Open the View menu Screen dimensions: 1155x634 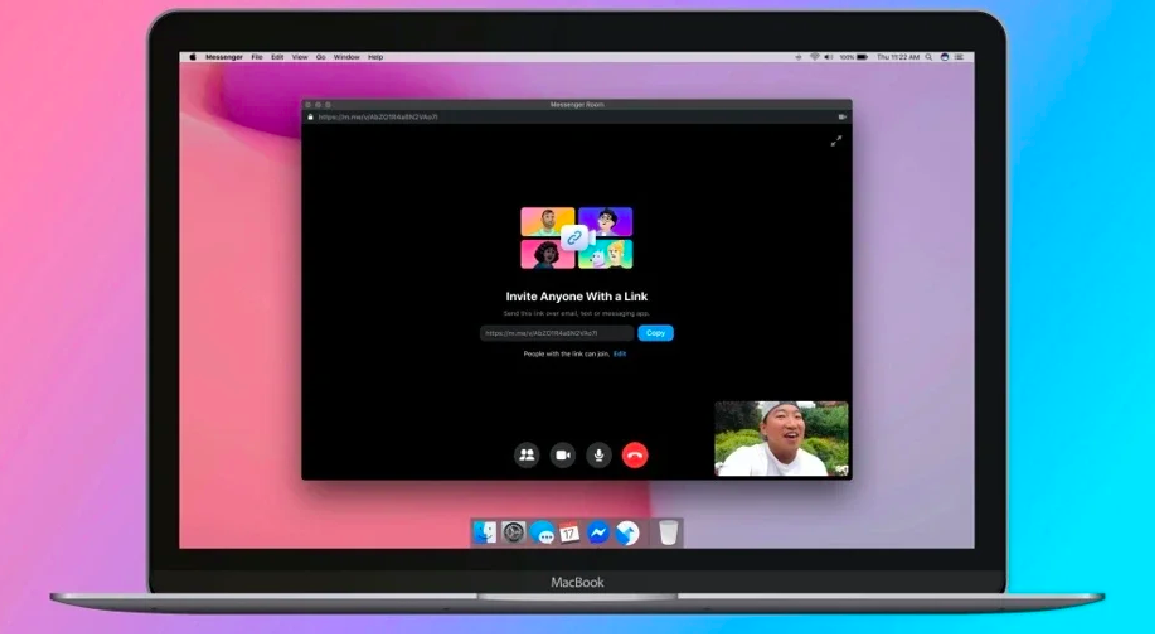click(299, 58)
